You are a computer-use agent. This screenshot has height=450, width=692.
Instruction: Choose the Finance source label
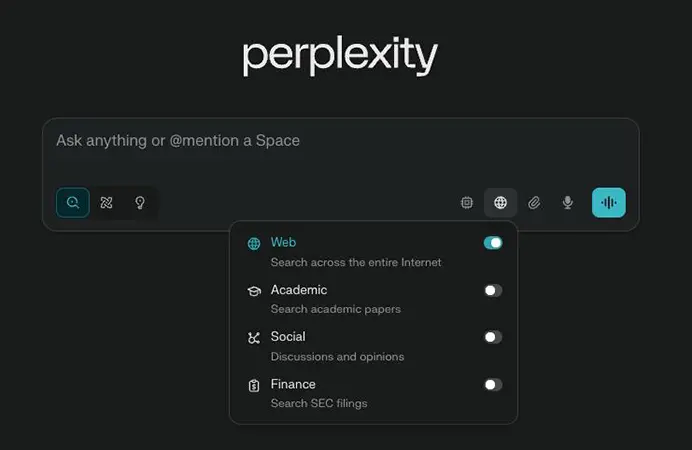(293, 384)
